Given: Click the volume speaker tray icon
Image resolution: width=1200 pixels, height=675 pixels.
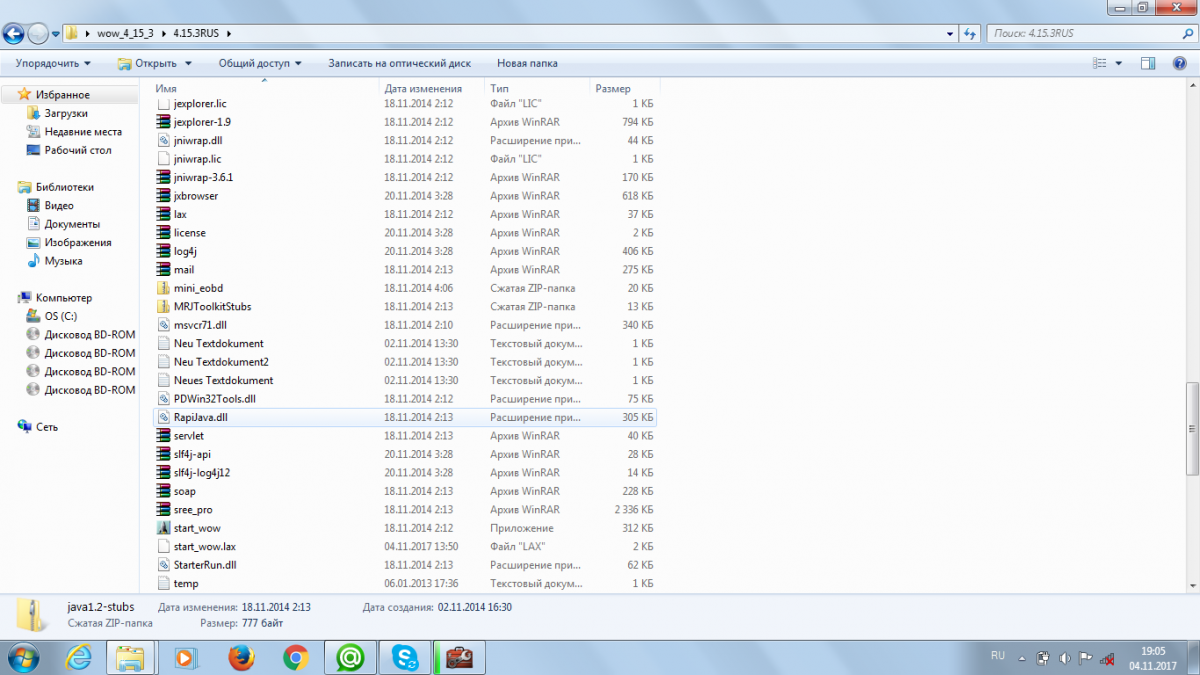Looking at the screenshot, I should tap(1063, 658).
